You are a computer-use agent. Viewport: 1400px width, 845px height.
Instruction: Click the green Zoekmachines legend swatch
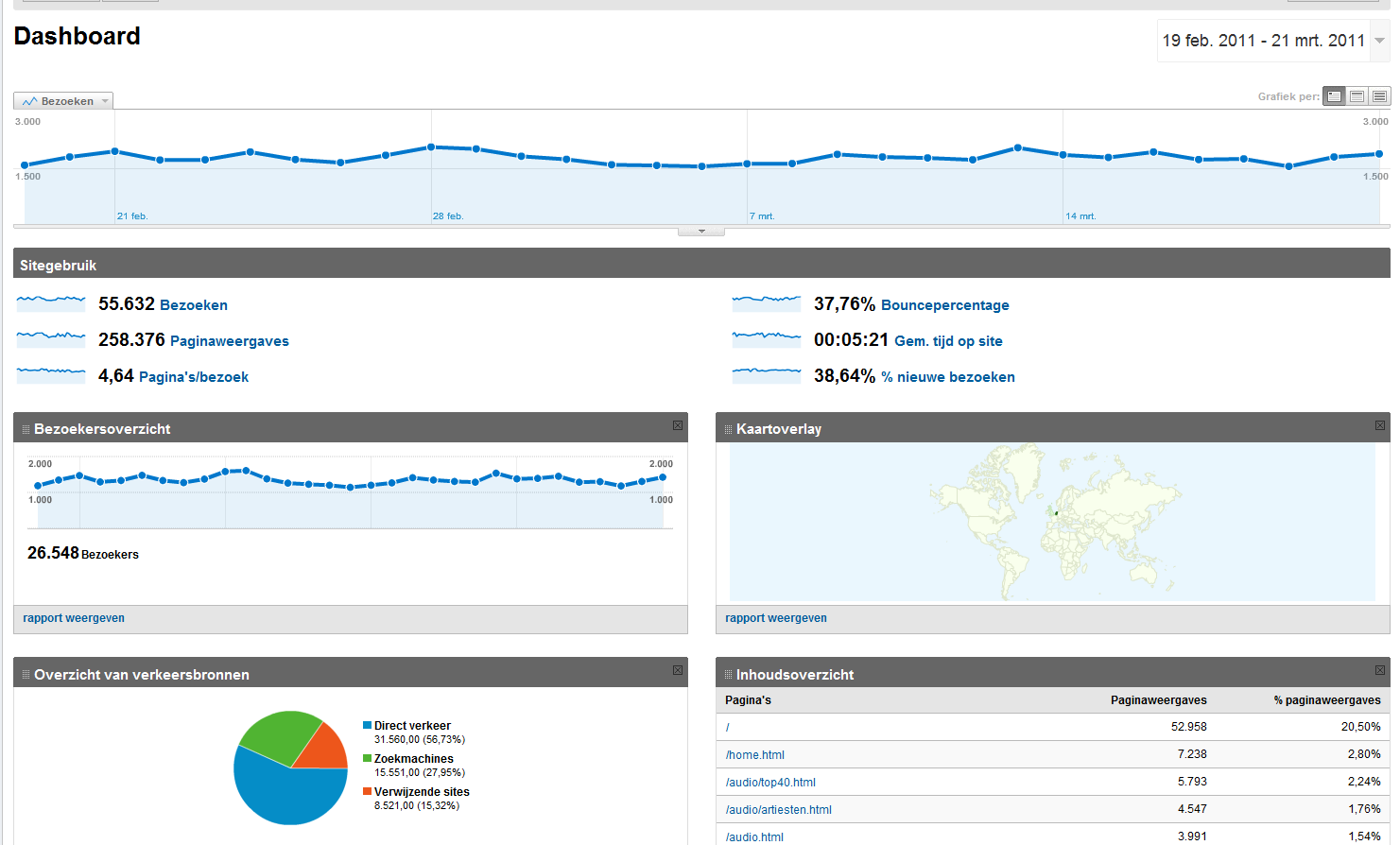[367, 759]
